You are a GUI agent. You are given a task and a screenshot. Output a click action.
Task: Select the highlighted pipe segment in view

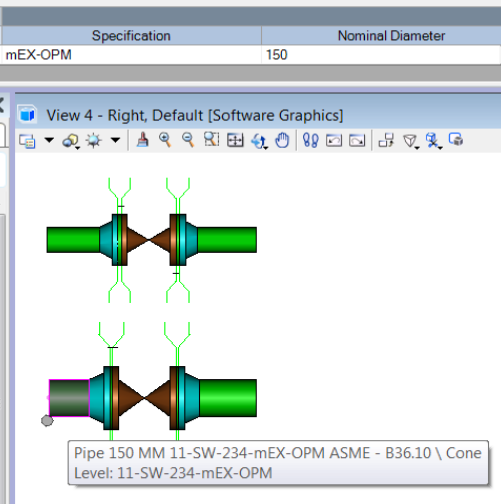pyautogui.click(x=69, y=398)
